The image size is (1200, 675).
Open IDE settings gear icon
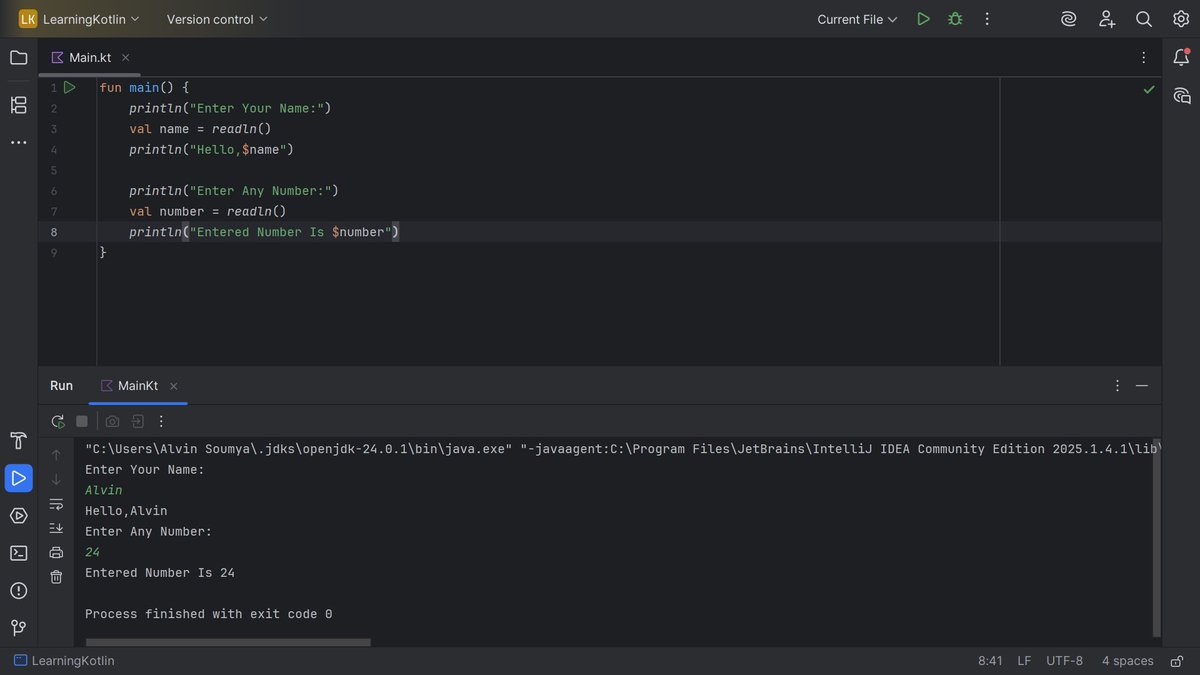pyautogui.click(x=1181, y=19)
